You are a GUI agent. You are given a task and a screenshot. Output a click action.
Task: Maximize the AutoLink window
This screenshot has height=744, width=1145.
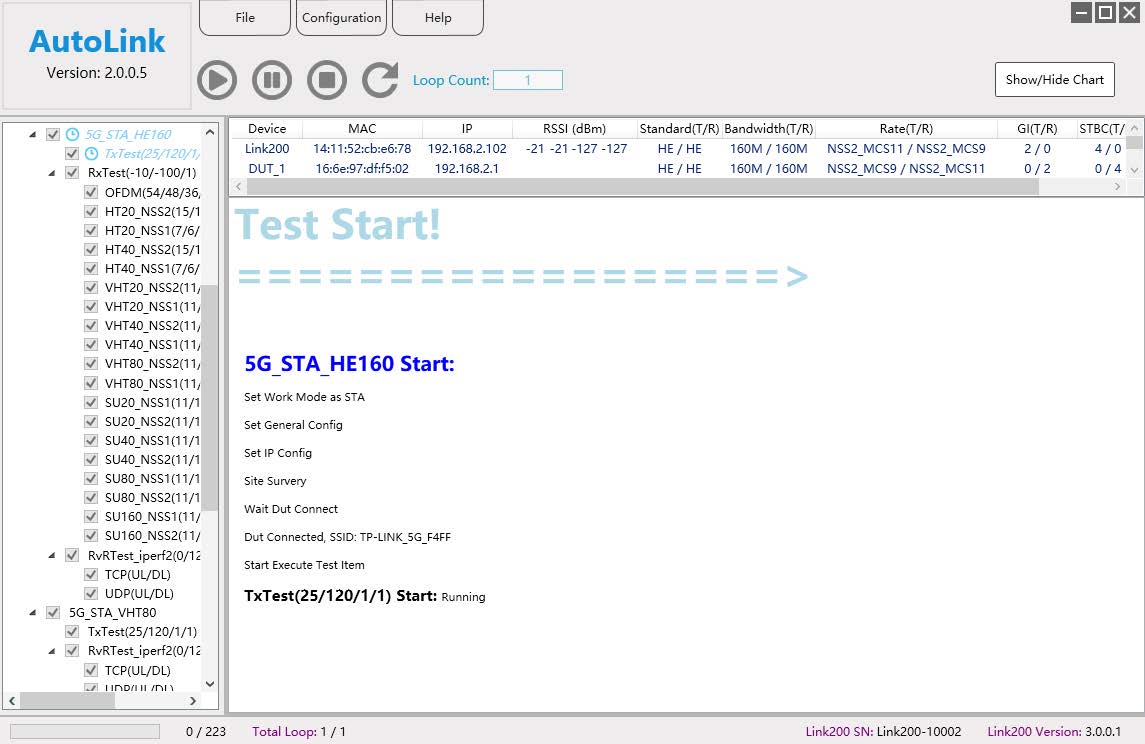click(x=1105, y=12)
